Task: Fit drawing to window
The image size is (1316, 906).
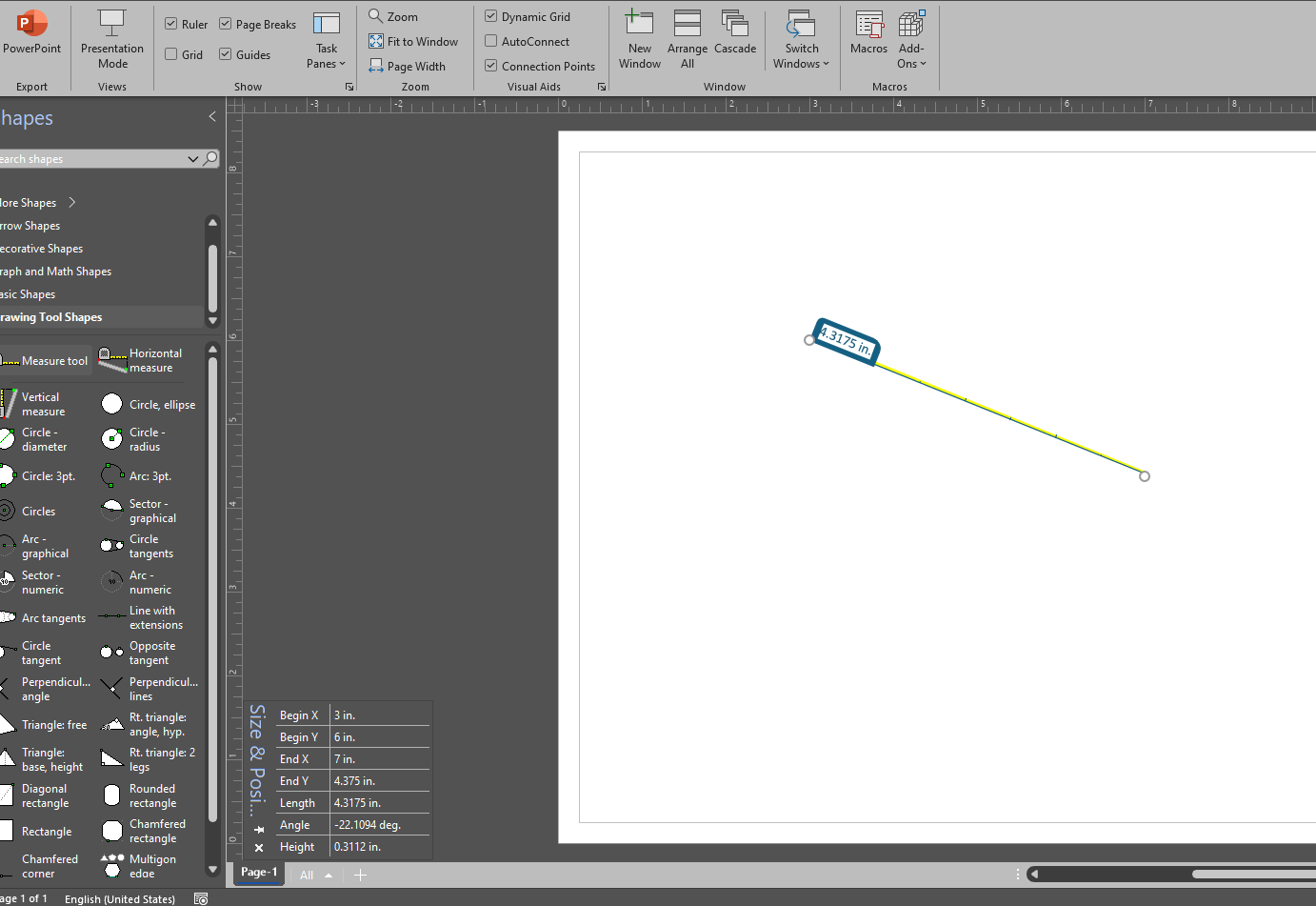Action: tap(413, 41)
